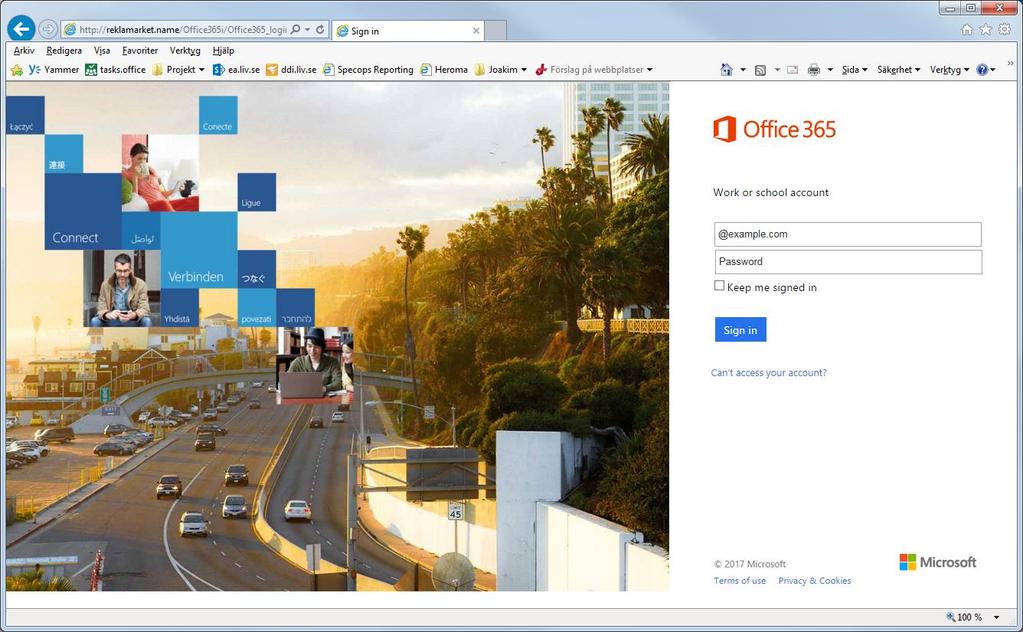Screen dimensions: 1023x632
Task: Click the RSS feeds icon
Action: pos(760,70)
